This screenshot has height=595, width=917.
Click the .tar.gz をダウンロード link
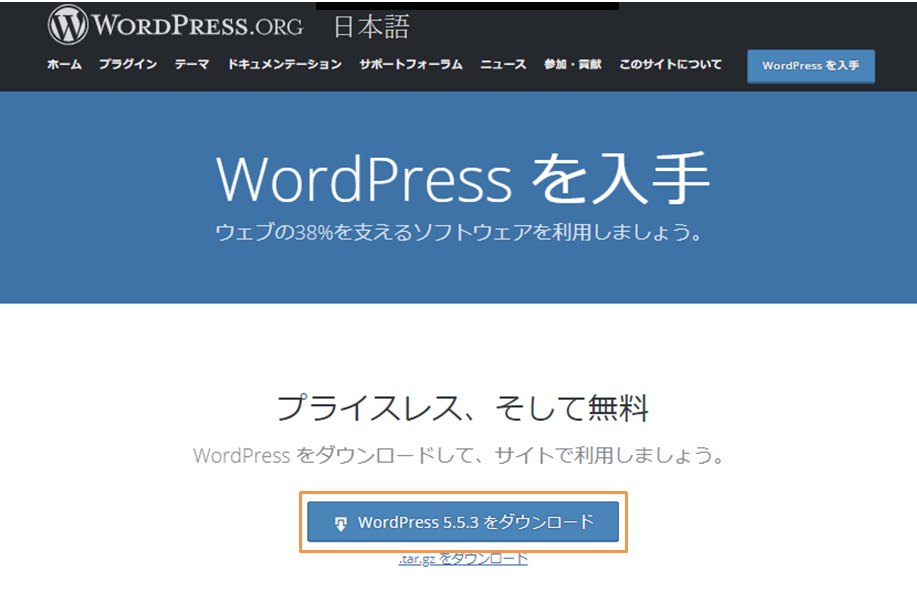click(463, 559)
